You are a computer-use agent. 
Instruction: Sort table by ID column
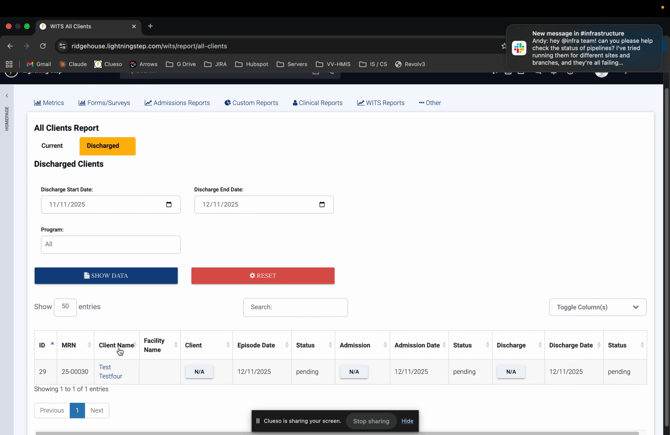coord(45,345)
